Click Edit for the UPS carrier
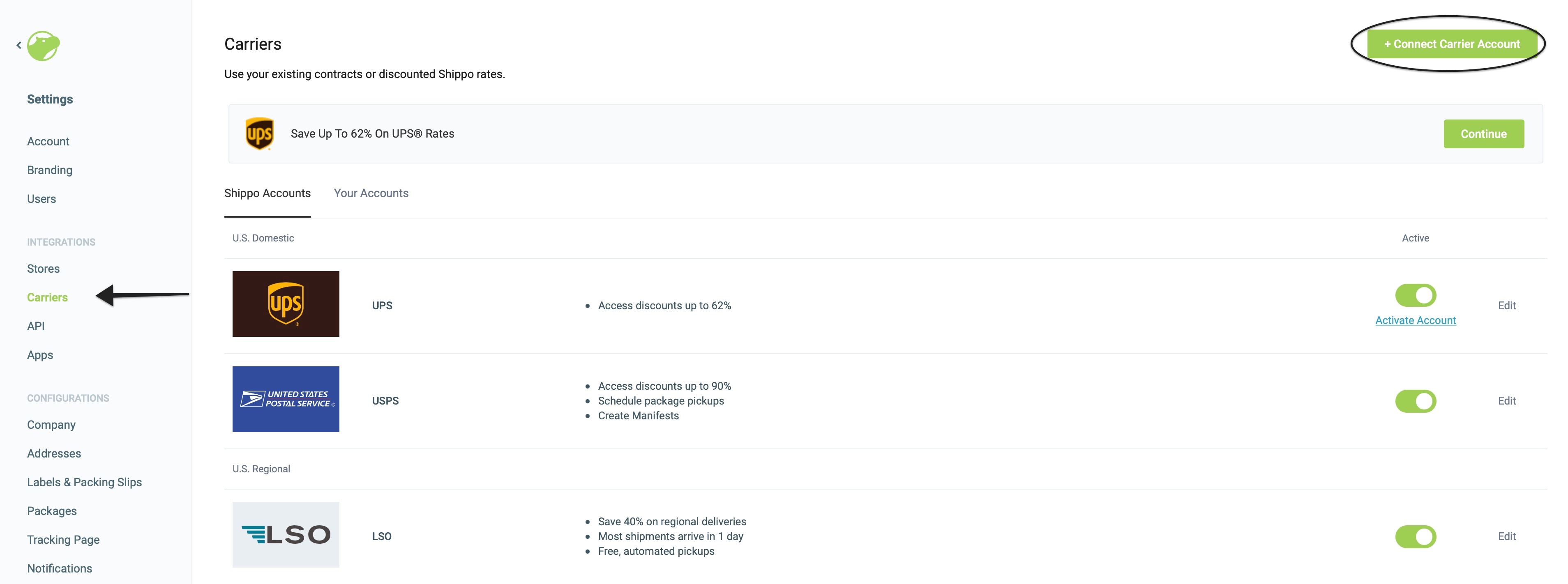Image resolution: width=1568 pixels, height=584 pixels. click(x=1506, y=306)
